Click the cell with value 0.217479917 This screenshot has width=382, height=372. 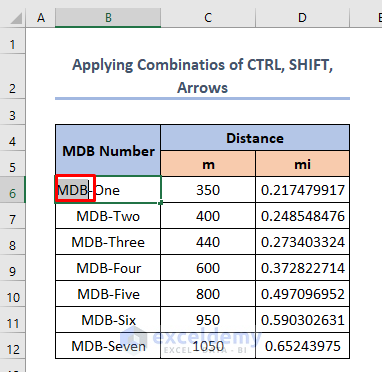tap(302, 190)
